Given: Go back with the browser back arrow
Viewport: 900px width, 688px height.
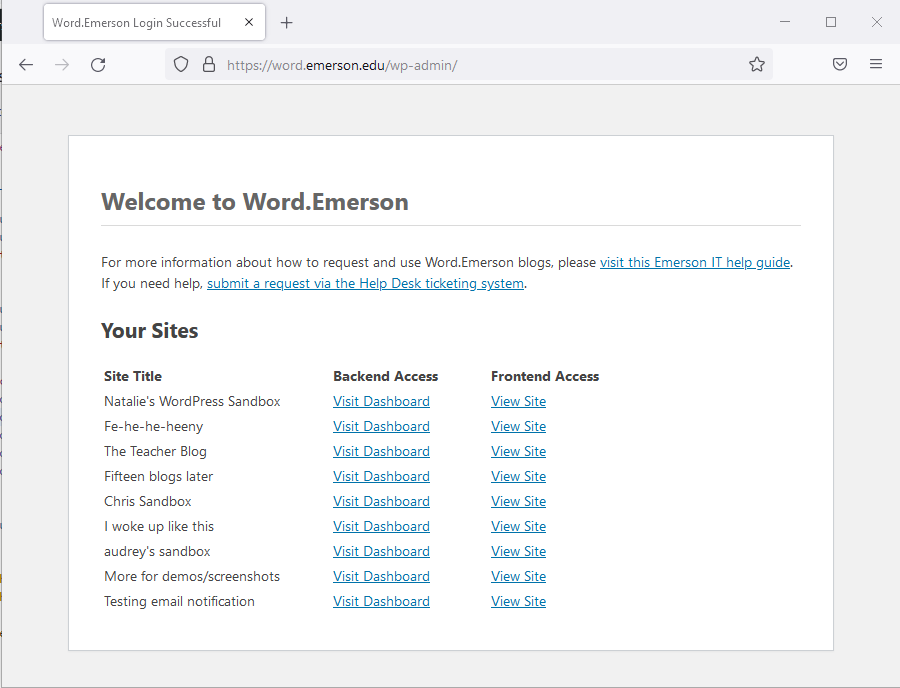Looking at the screenshot, I should (26, 65).
